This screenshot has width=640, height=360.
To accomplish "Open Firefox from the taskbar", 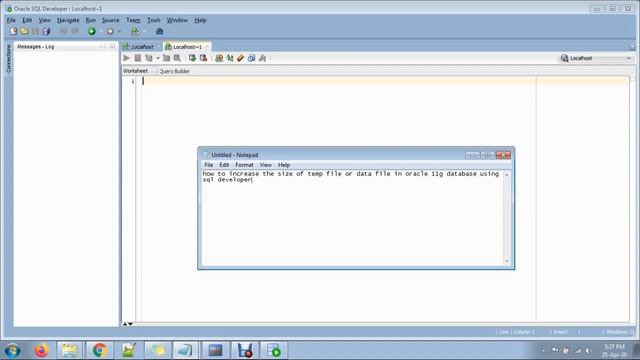I will click(41, 350).
